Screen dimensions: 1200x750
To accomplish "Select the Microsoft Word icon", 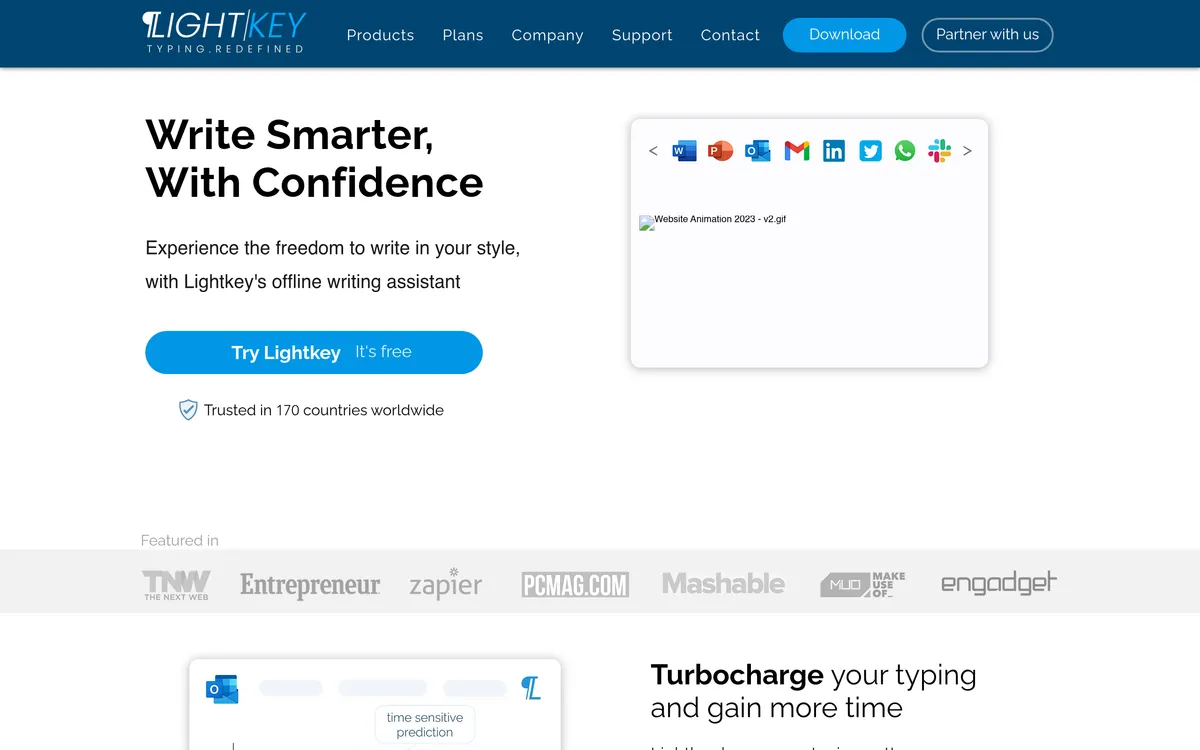I will coord(684,151).
